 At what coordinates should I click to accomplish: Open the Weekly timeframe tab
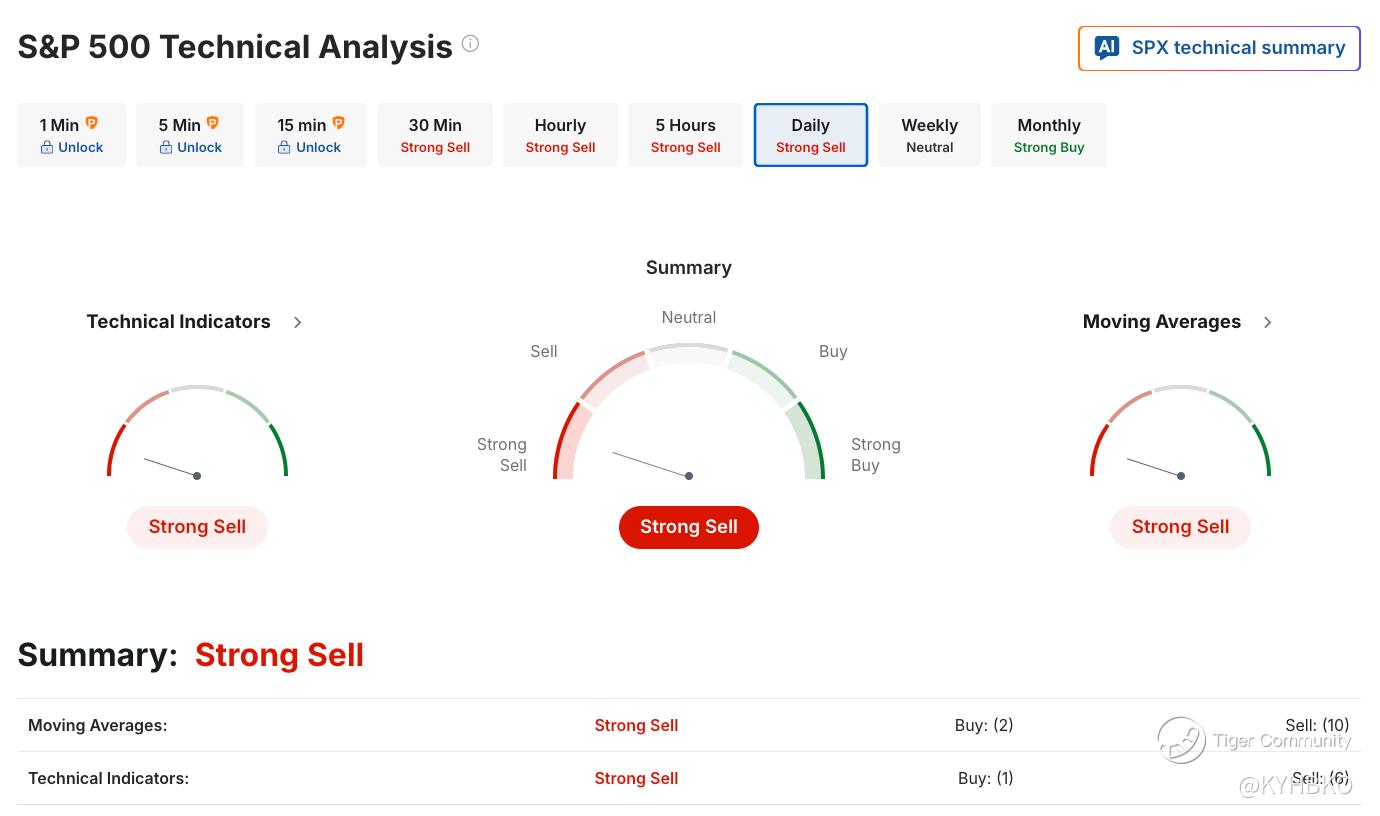[930, 135]
